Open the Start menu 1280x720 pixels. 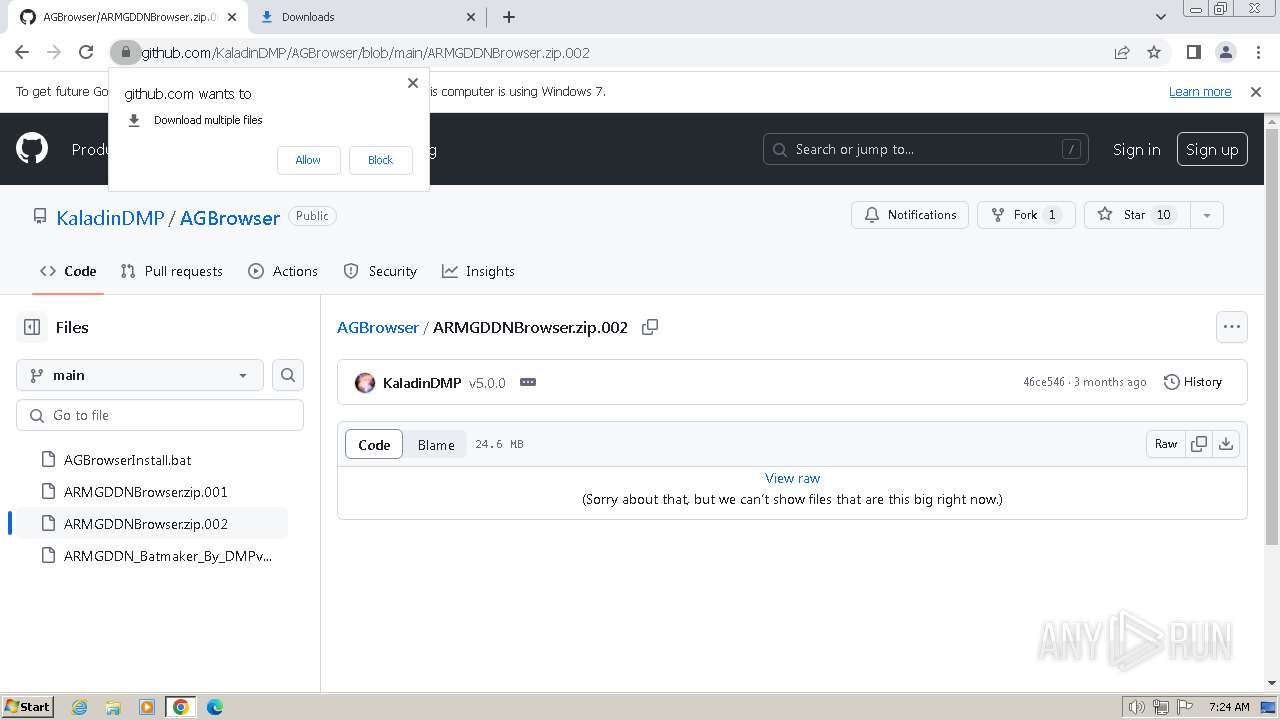[27, 707]
